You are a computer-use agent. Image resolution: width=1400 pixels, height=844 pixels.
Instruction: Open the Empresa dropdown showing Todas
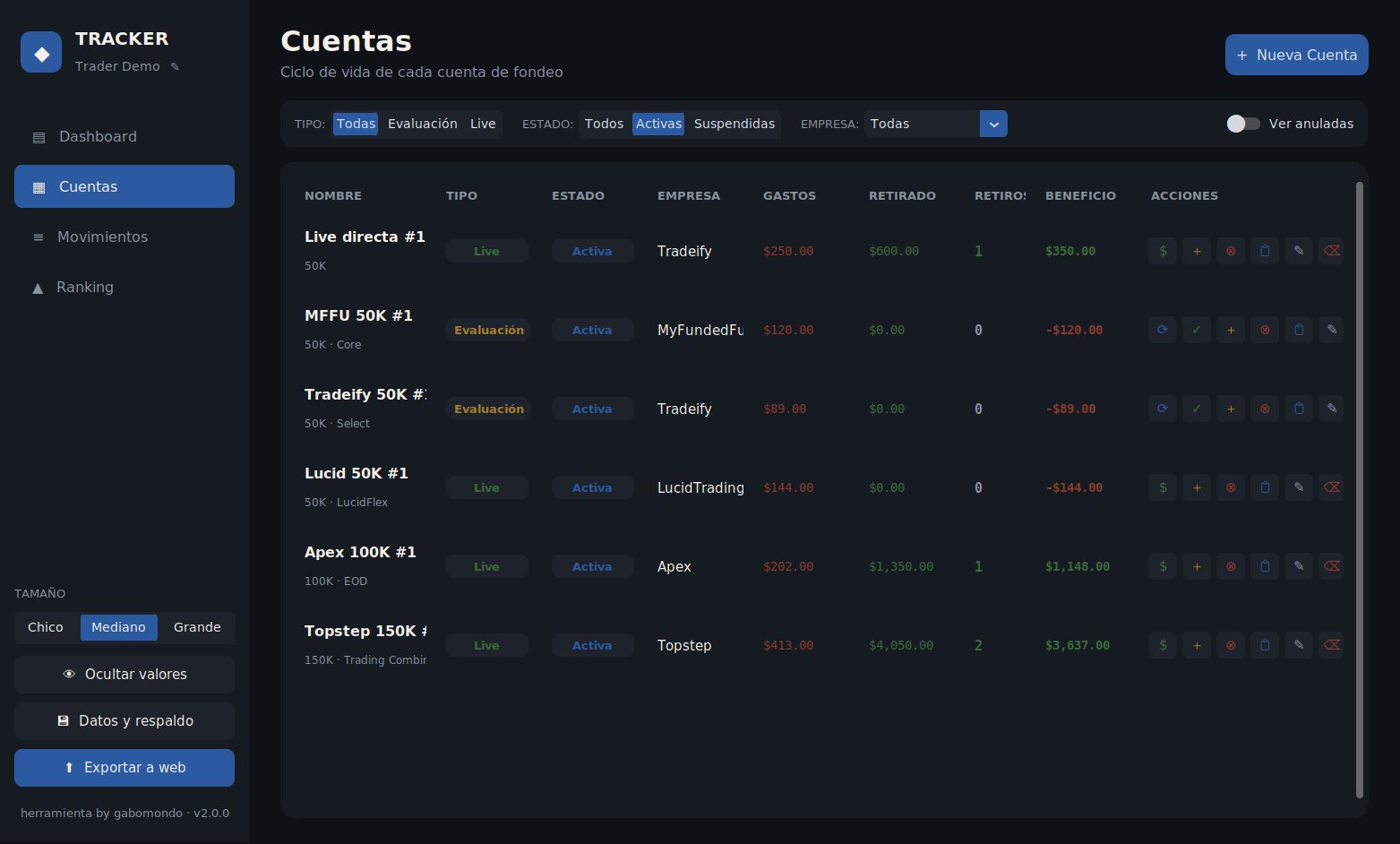pyautogui.click(x=936, y=124)
